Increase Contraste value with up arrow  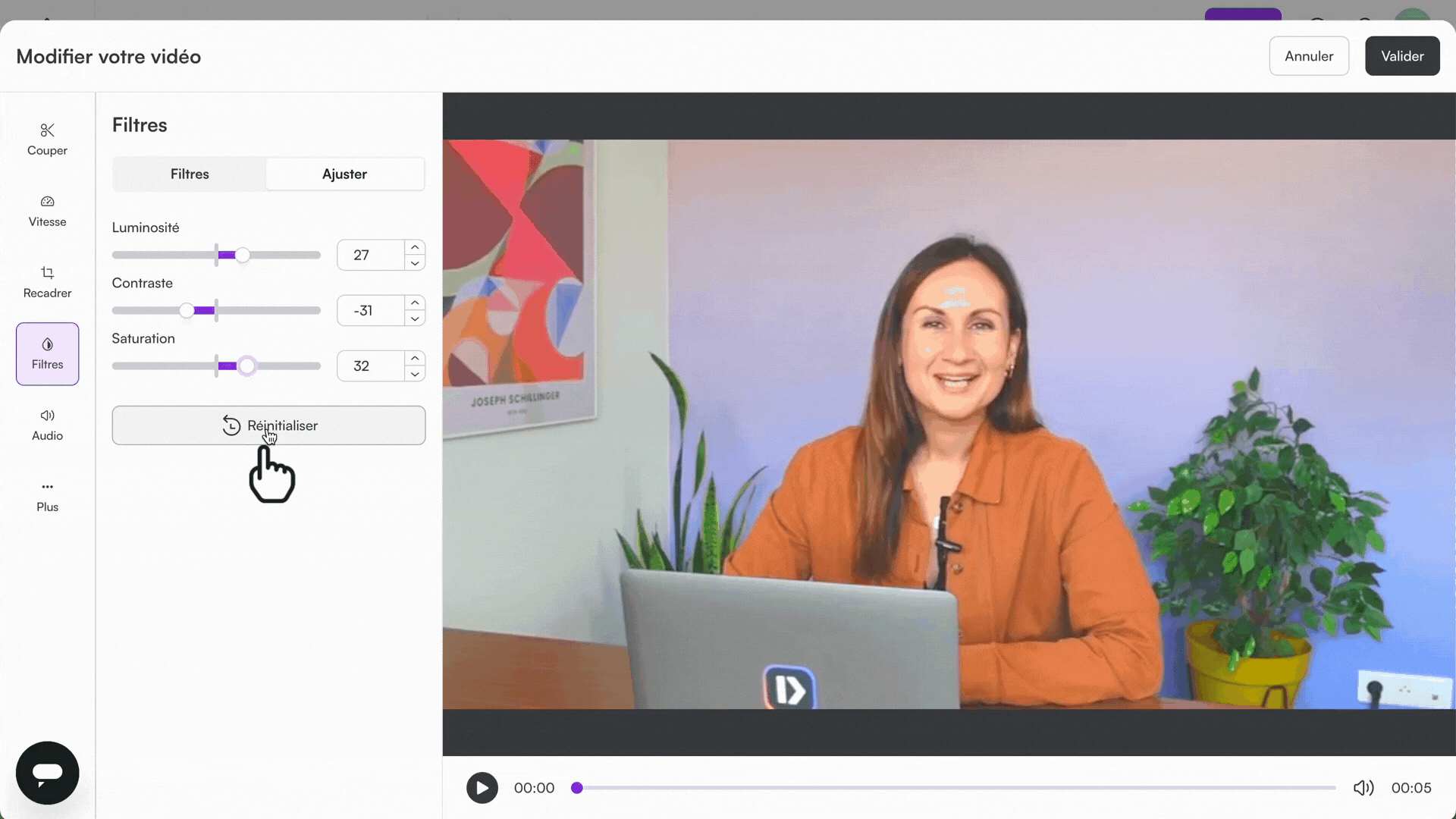(415, 303)
